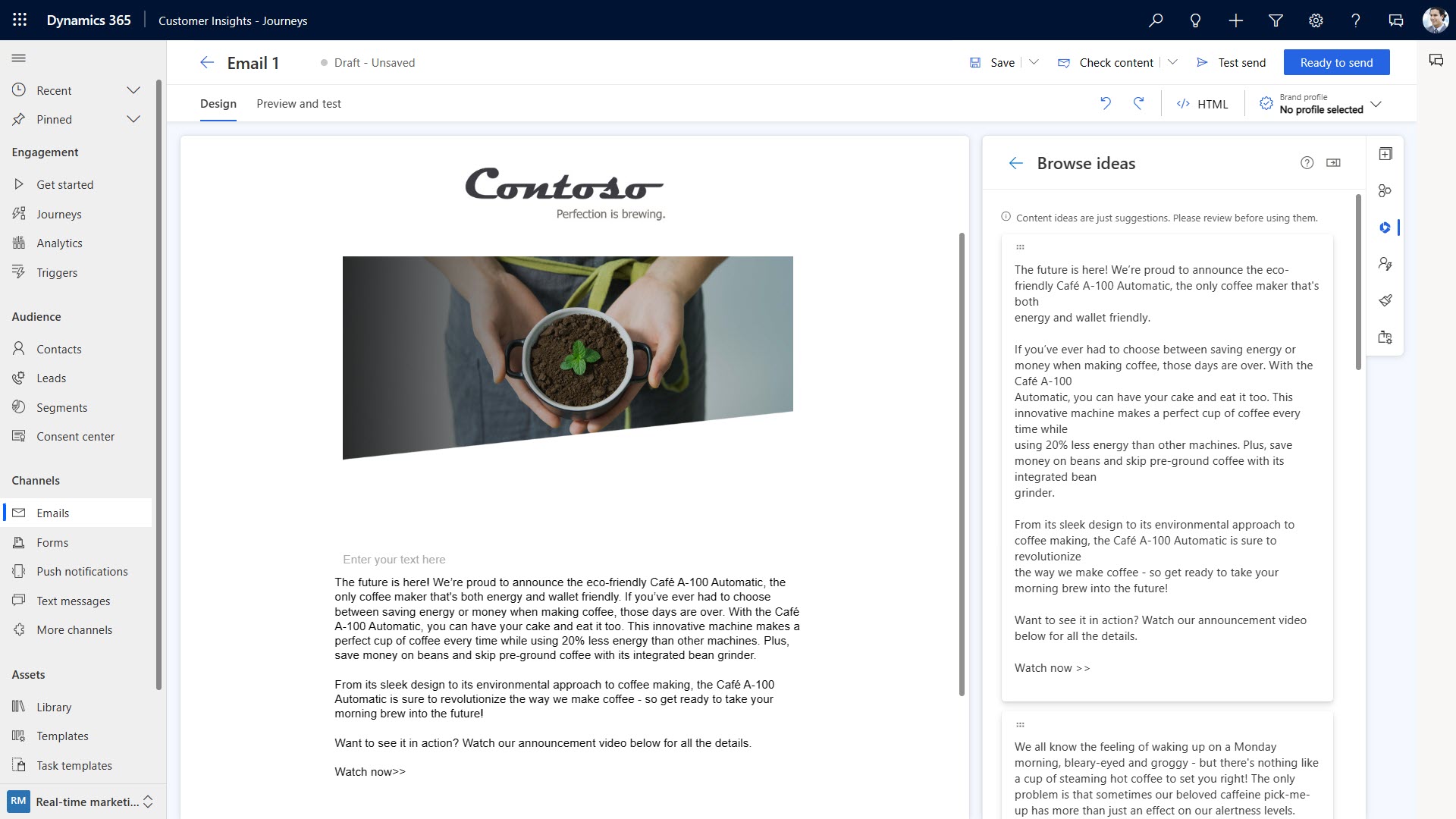This screenshot has height=819, width=1456.
Task: Open the Copilot content ideas panel icon
Action: 1385,227
